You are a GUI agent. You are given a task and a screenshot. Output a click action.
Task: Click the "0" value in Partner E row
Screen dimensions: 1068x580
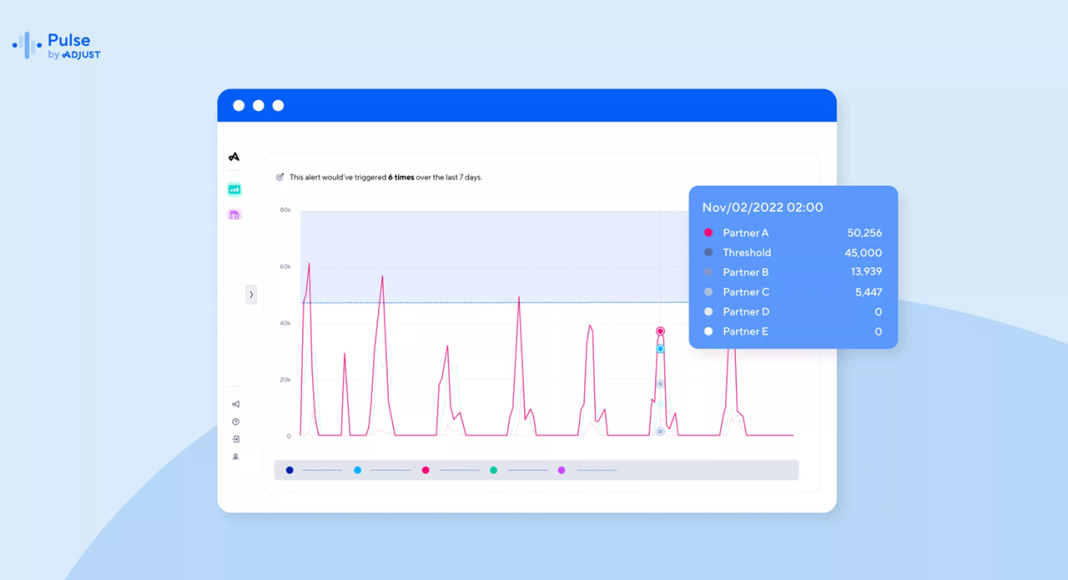[x=878, y=332]
